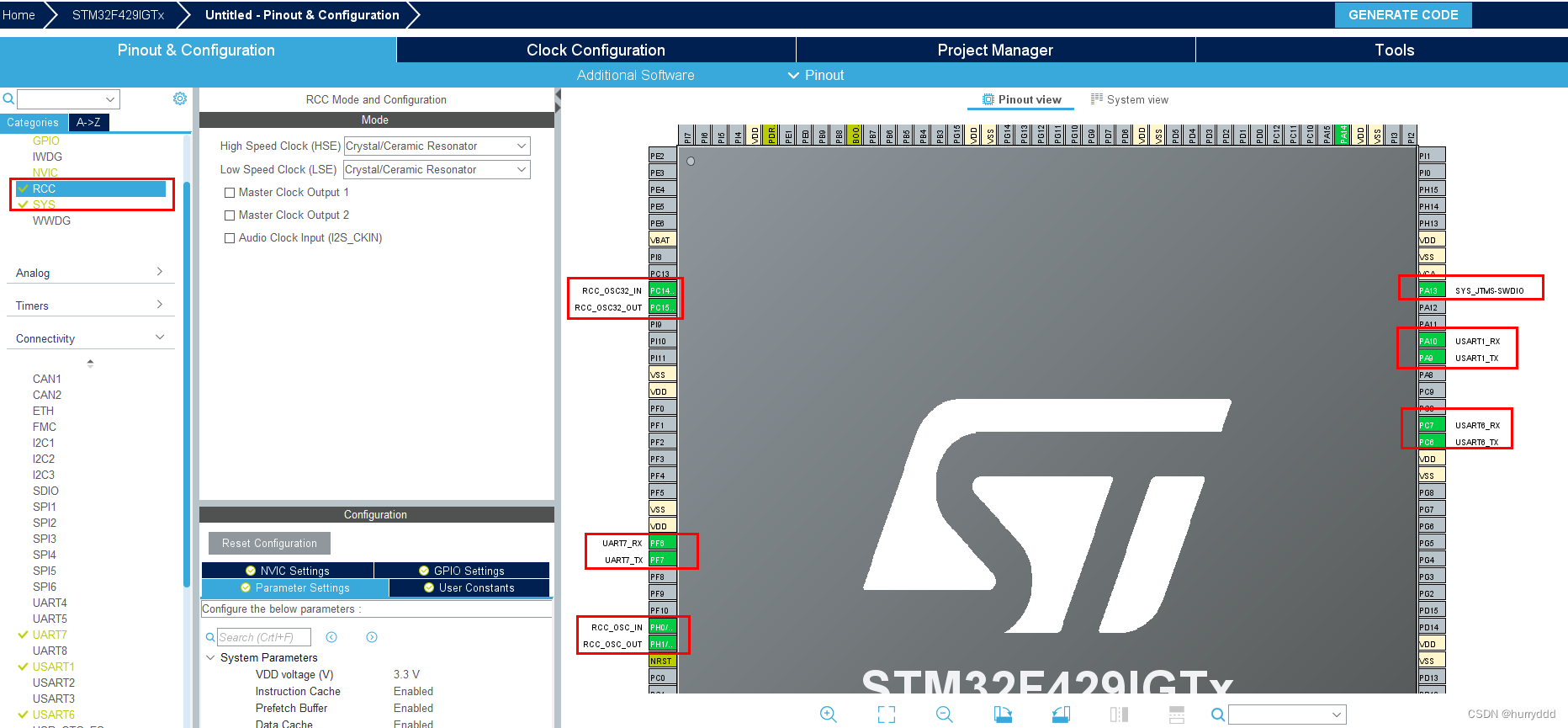The image size is (1568, 728).
Task: Switch to System view
Action: tap(1130, 99)
